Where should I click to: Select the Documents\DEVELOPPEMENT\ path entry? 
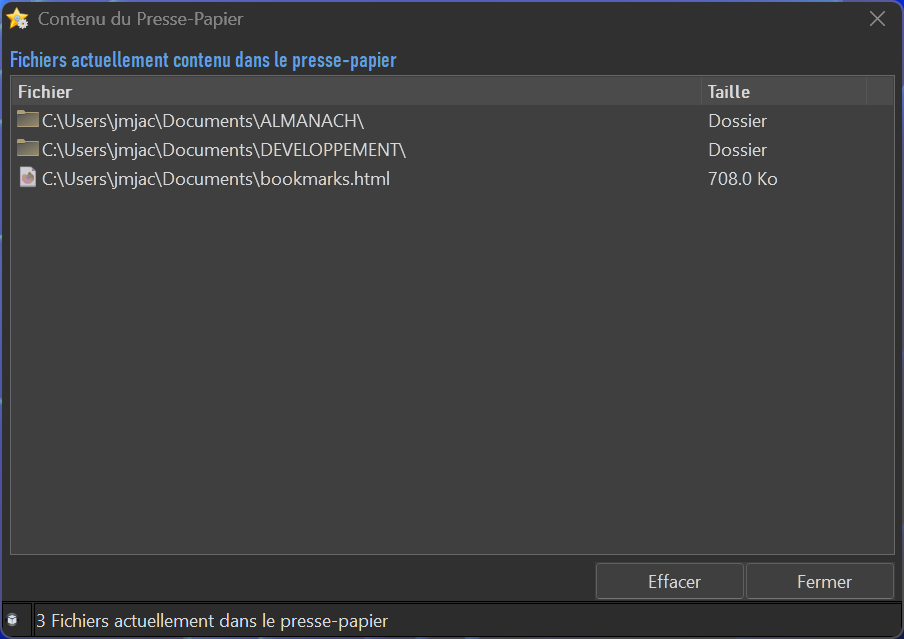point(223,150)
